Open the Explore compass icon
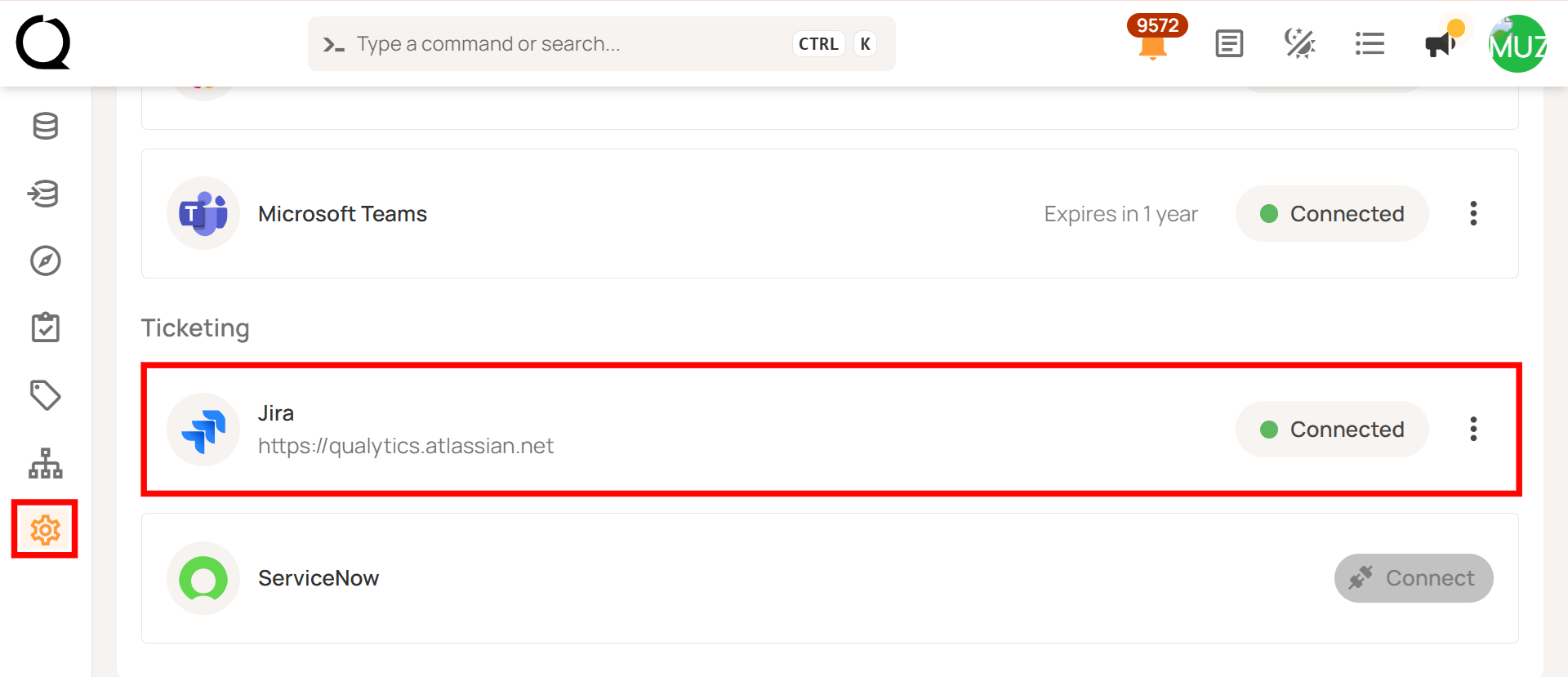This screenshot has width=1568, height=677. pos(45,261)
